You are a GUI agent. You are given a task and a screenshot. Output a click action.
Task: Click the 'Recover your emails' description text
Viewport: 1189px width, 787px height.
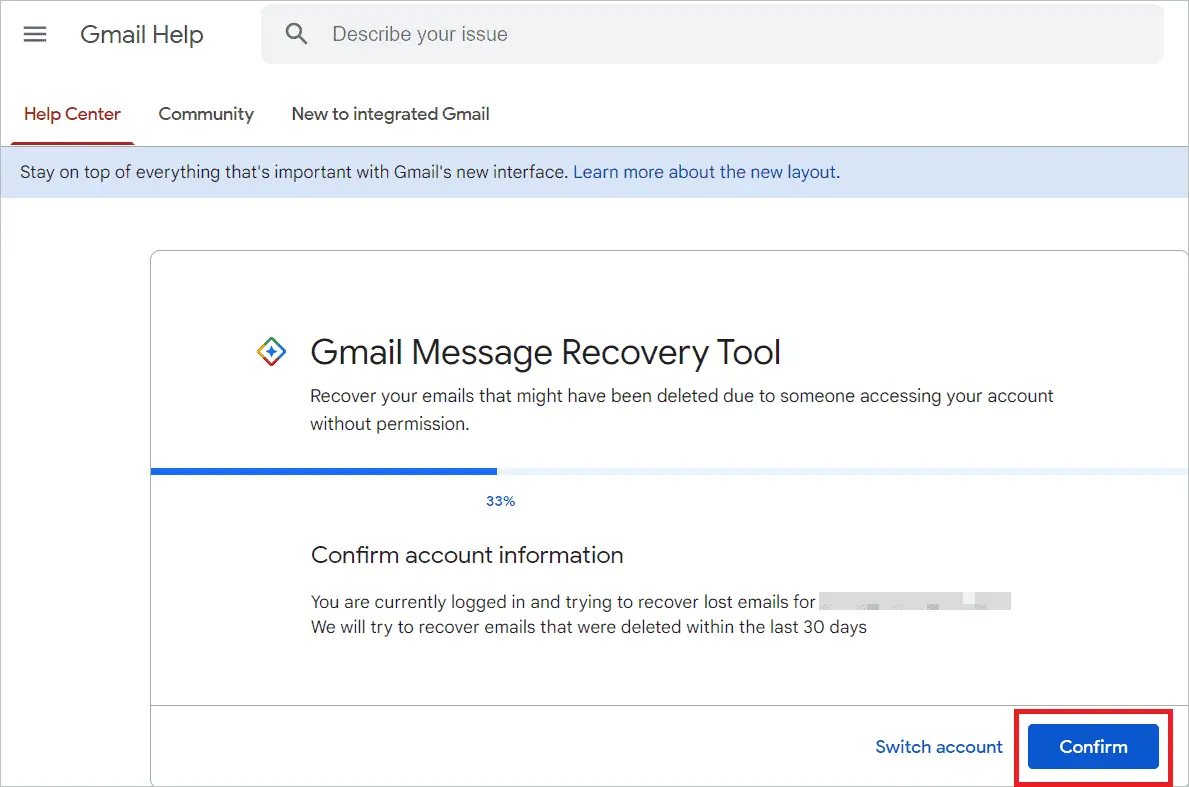[682, 409]
